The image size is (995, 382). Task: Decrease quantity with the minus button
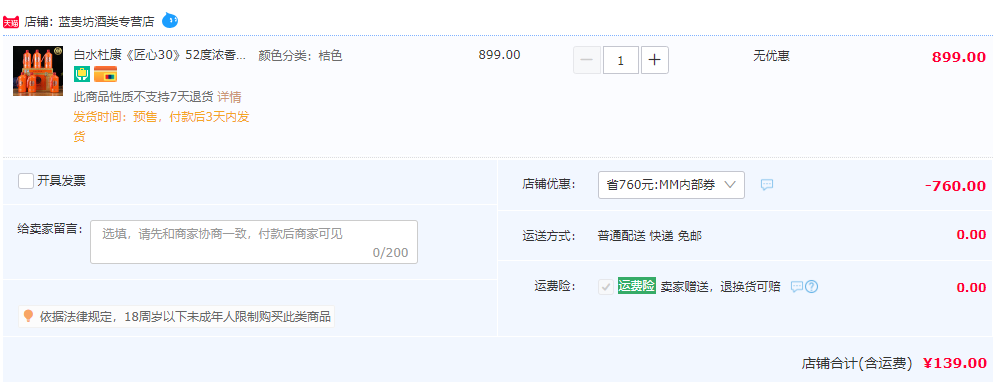click(x=587, y=60)
